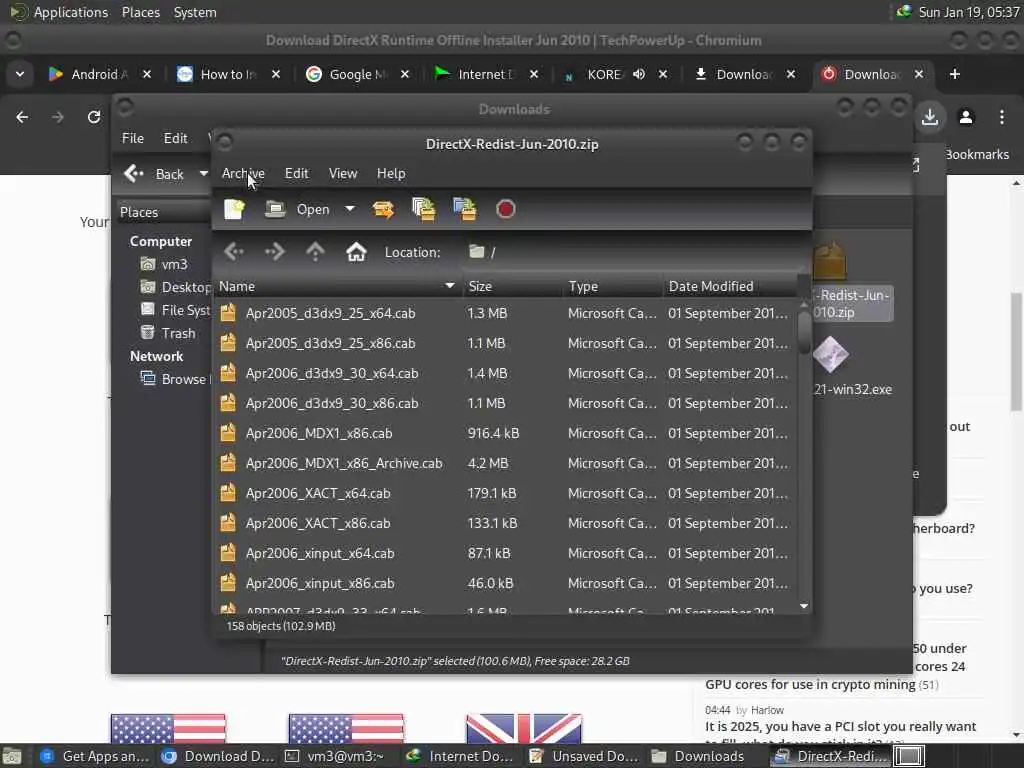The width and height of the screenshot is (1024, 768).
Task: Click the archive file list scrollbar handle
Action: pyautogui.click(x=804, y=333)
